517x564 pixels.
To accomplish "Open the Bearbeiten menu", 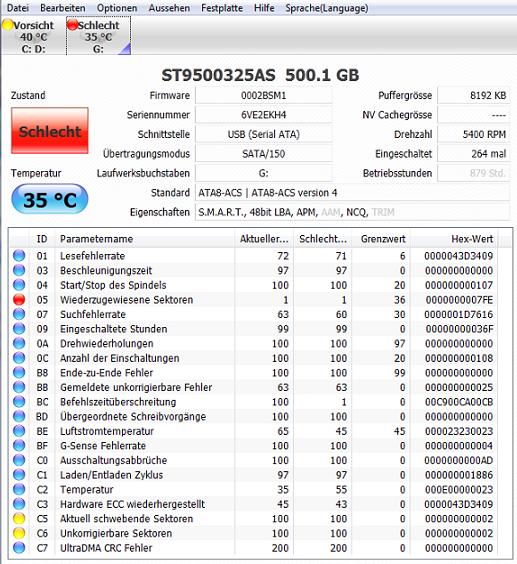I will 63,8.
